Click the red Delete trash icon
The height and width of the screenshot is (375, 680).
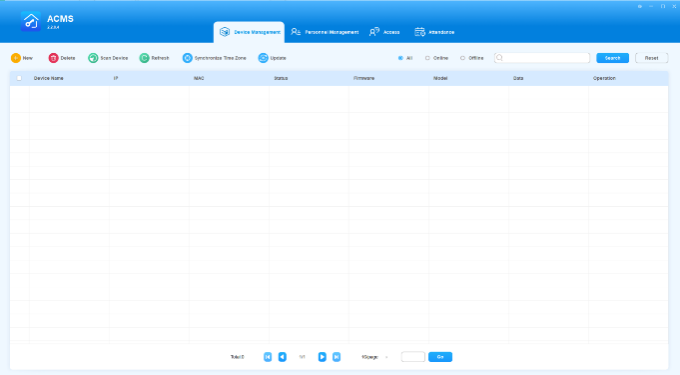53,58
